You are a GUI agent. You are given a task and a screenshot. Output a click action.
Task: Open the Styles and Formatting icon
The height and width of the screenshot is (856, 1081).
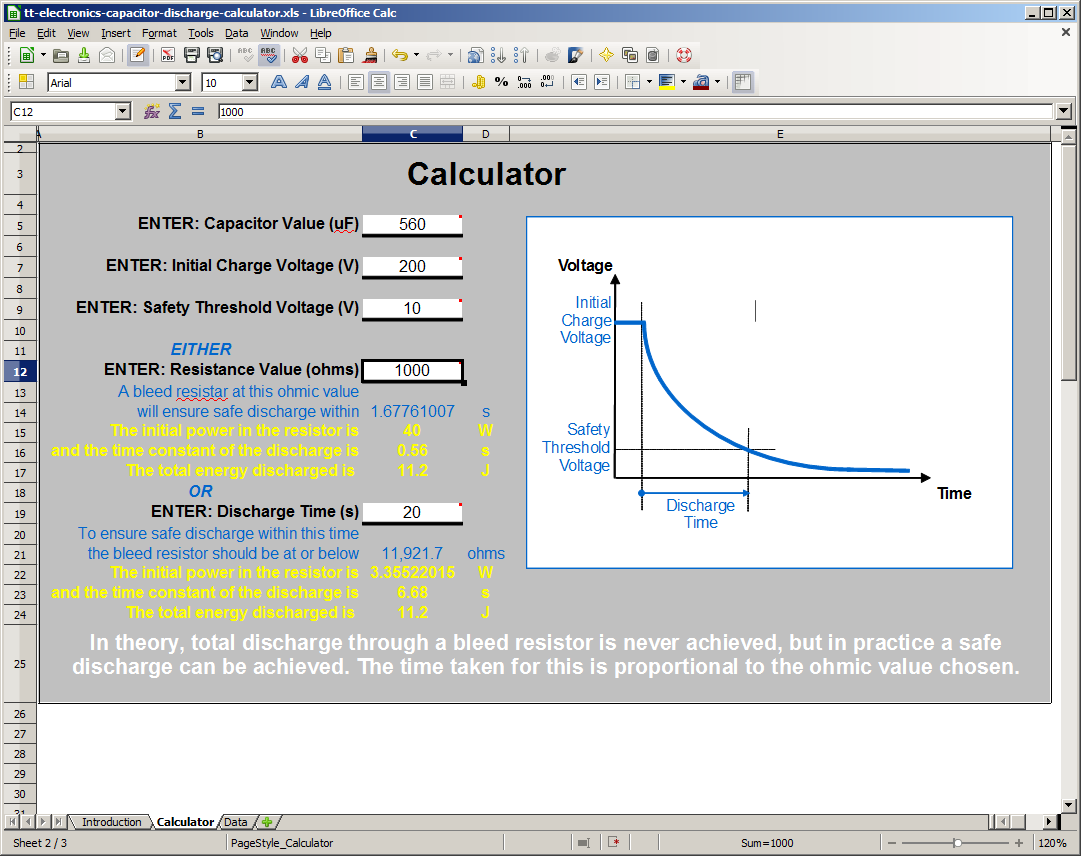pos(26,82)
